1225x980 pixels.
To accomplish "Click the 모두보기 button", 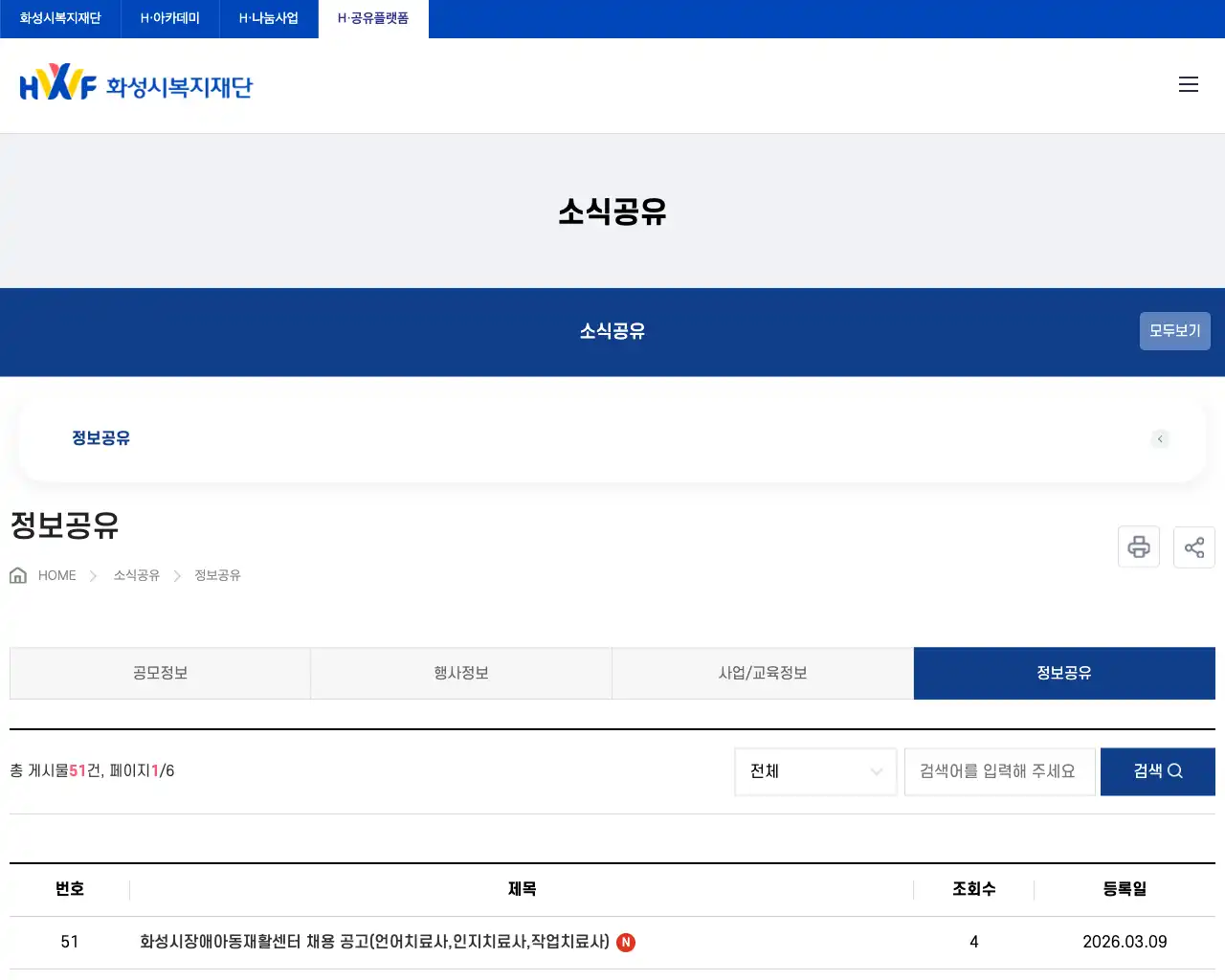I will (x=1174, y=330).
